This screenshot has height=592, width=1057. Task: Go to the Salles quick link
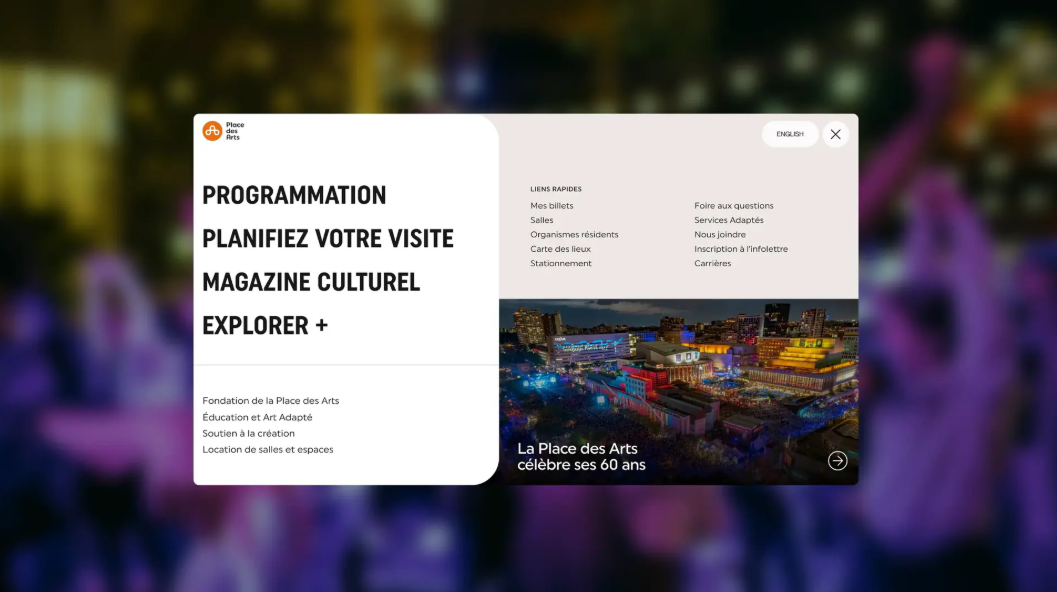(541, 220)
